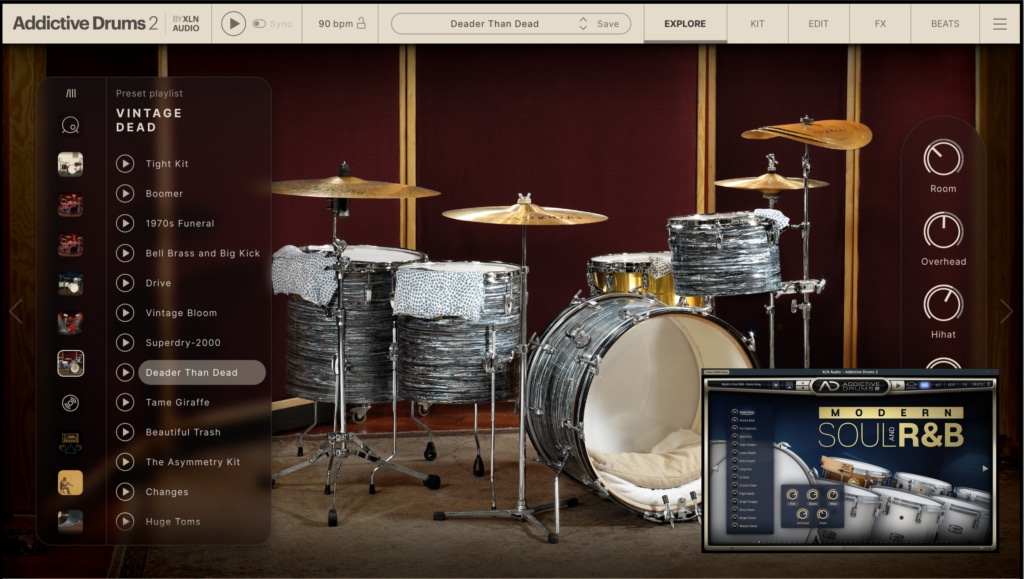Screen dimensions: 1024x579
Task: Select the red spotlight kit thumbnail in sidebar
Action: [71, 323]
